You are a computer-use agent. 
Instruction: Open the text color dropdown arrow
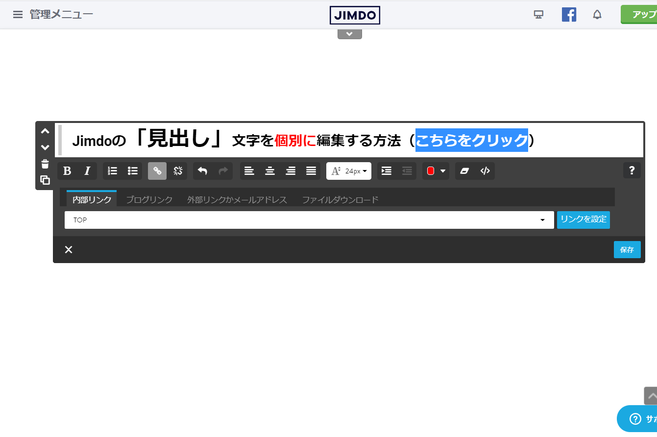(443, 171)
